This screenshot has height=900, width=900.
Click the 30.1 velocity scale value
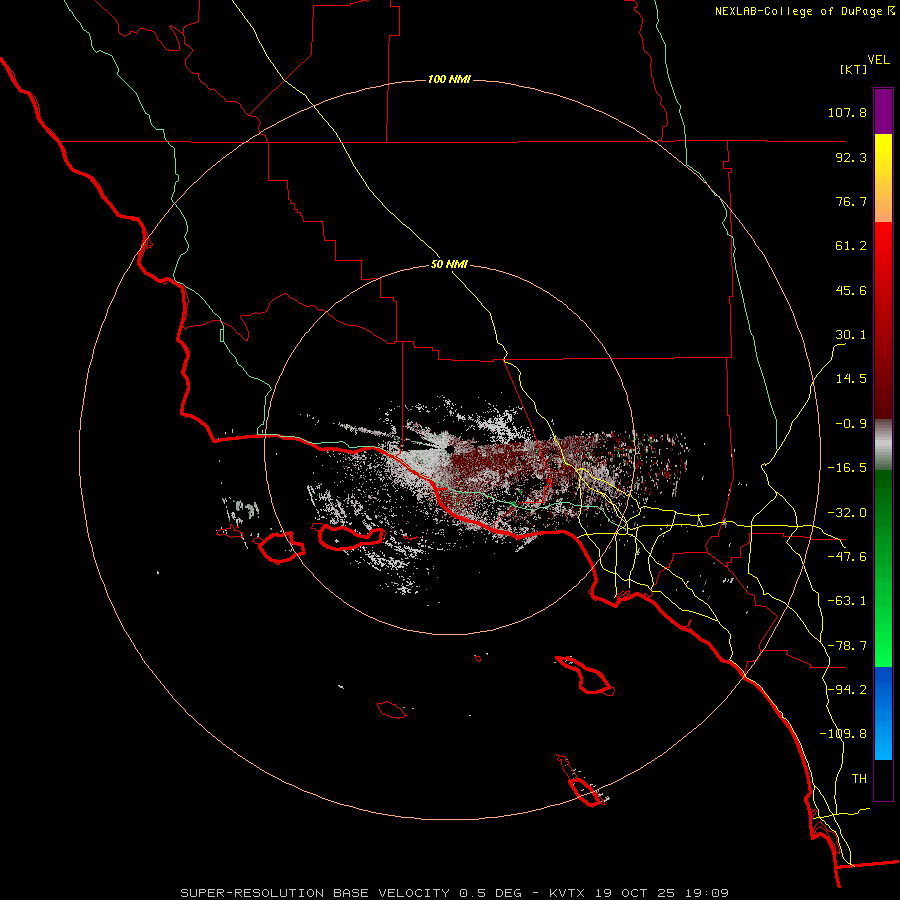tap(851, 335)
